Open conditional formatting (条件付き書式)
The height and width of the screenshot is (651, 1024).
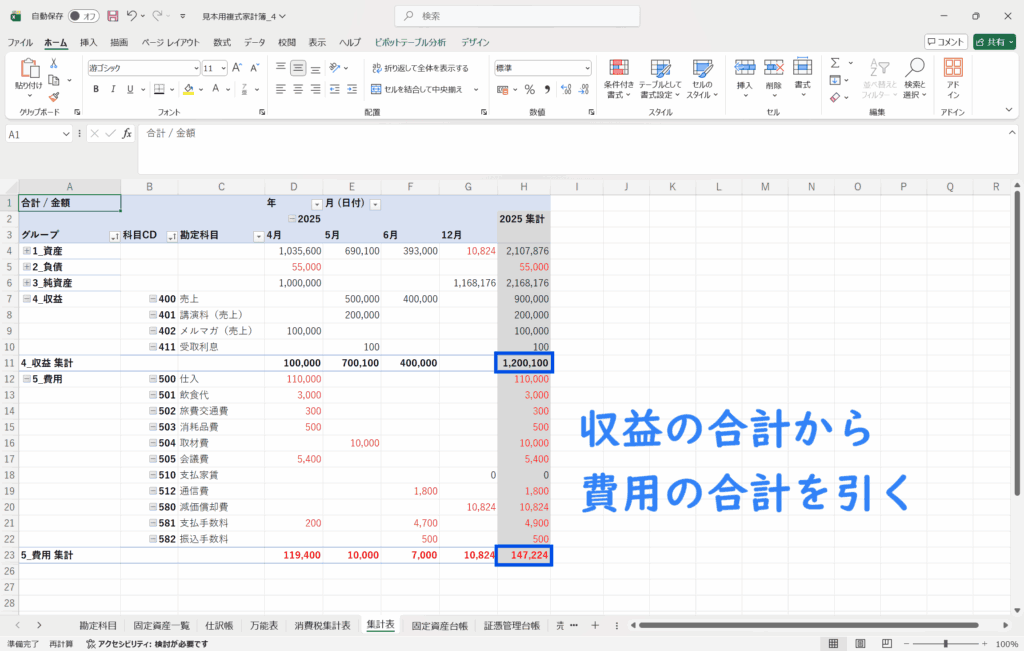pos(620,75)
